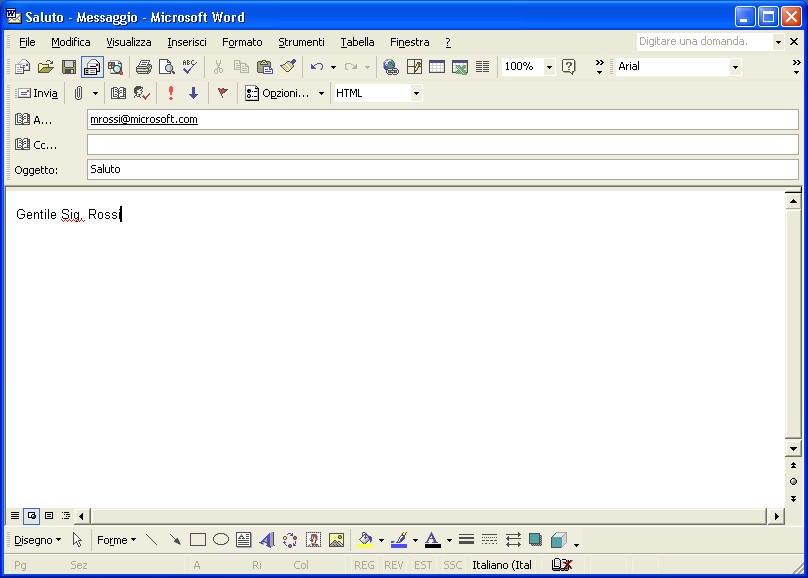Screen dimensions: 808x578
Task: Click the Copy icon in toolbar
Action: [x=241, y=67]
